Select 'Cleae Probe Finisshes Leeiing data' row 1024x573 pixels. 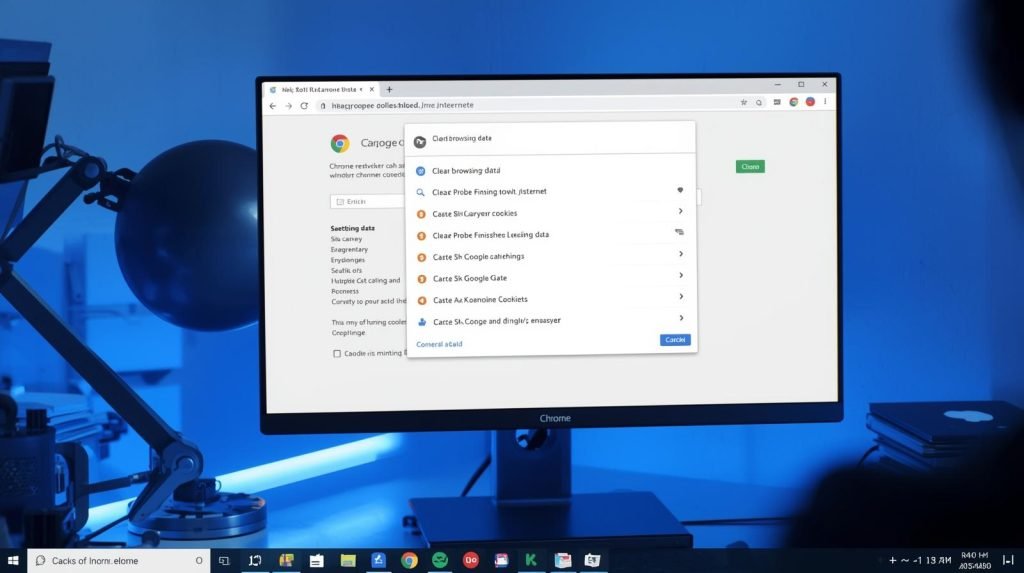click(551, 235)
